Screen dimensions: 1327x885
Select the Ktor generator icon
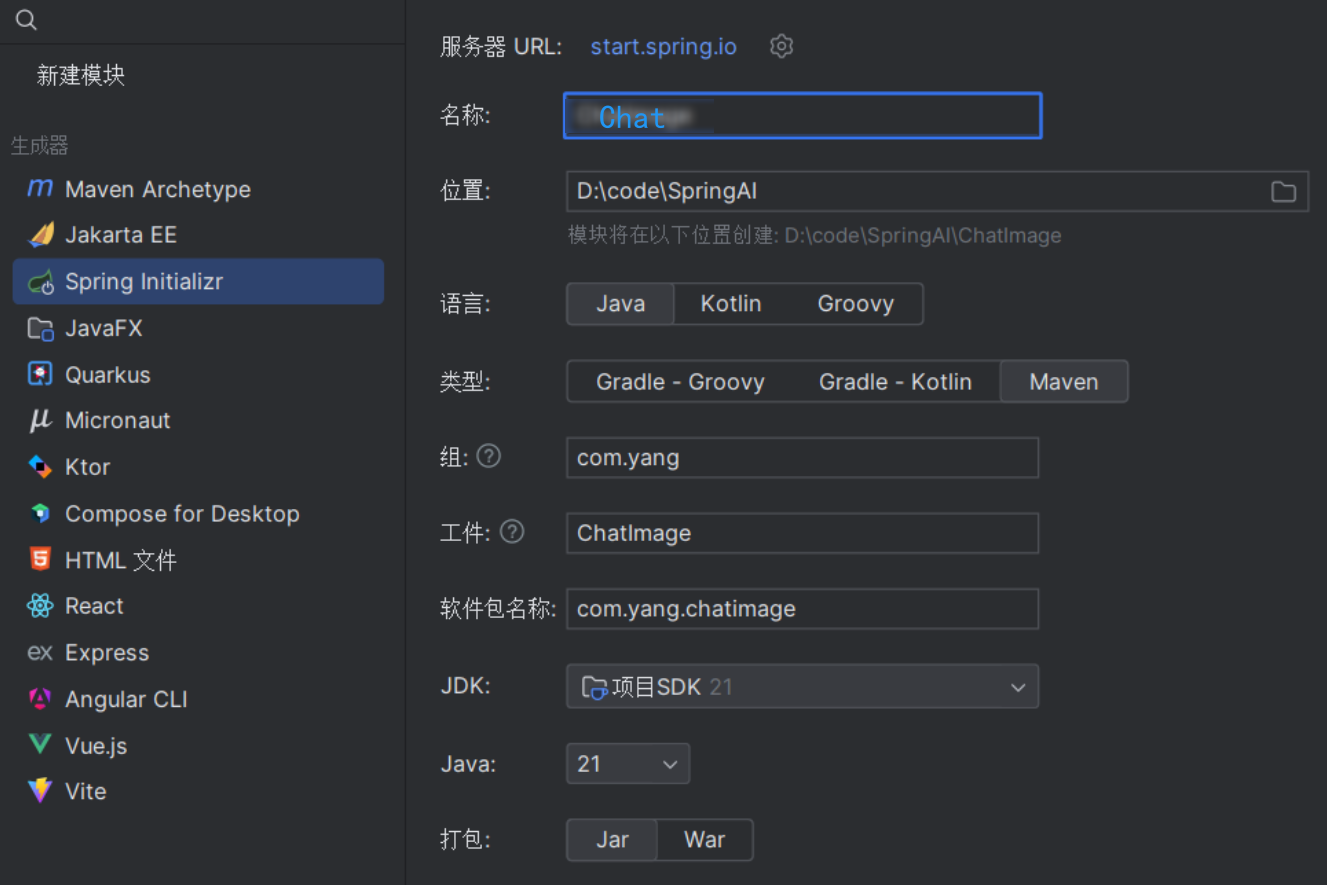(x=40, y=467)
